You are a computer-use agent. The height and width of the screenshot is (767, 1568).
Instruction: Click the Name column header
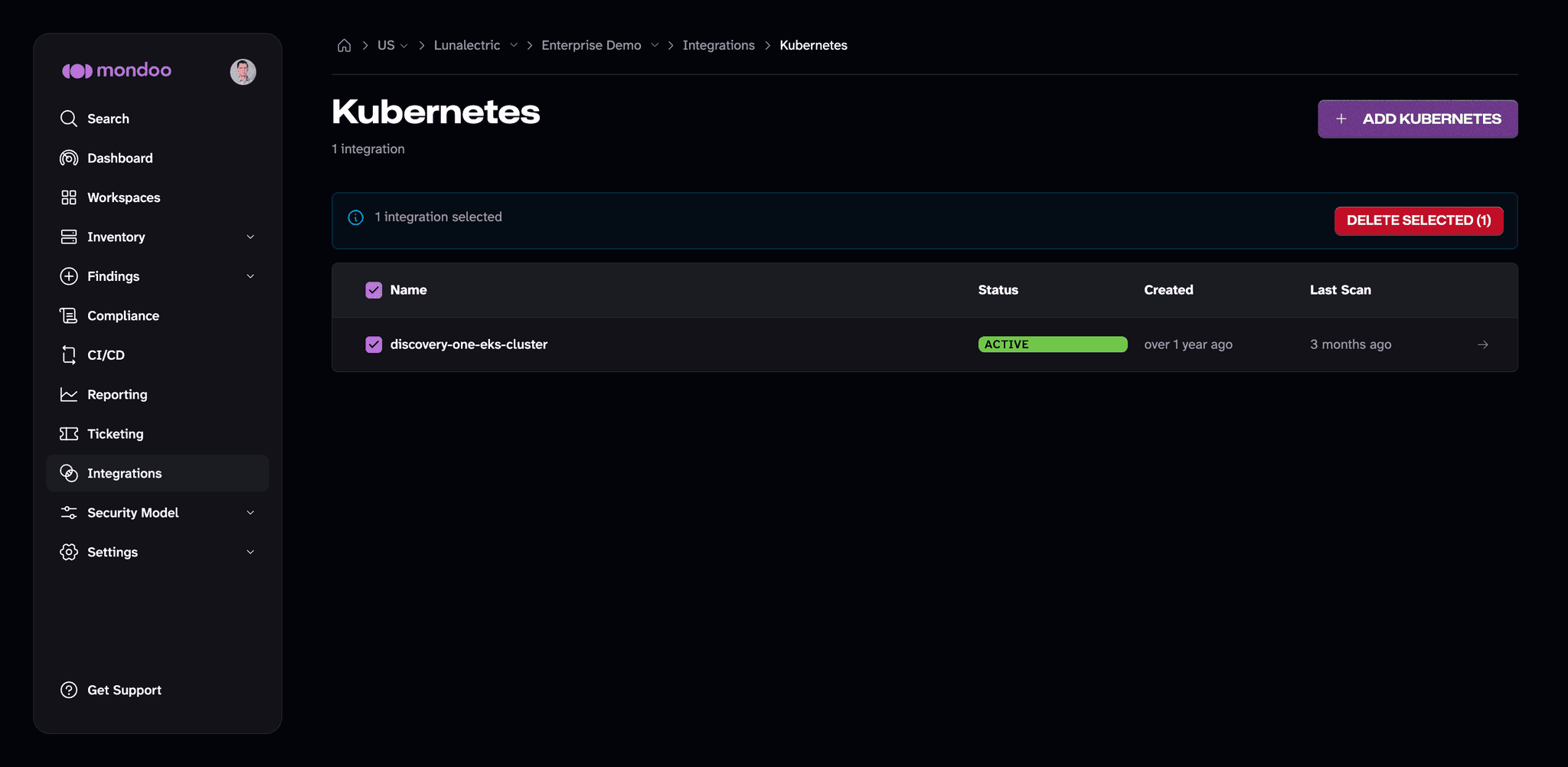tap(408, 290)
